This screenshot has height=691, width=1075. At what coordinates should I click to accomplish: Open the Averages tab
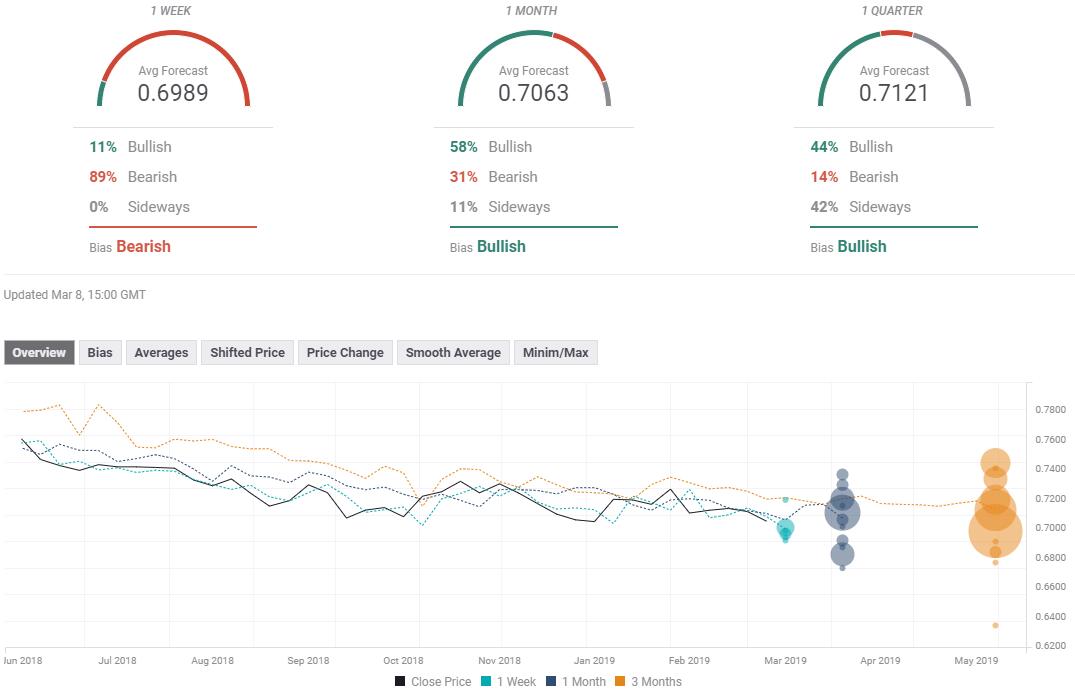click(x=161, y=352)
